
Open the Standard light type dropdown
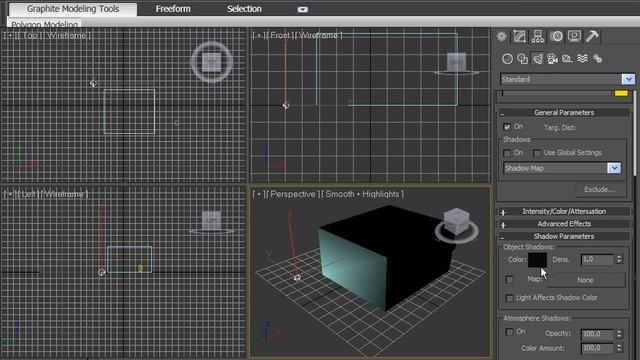coord(629,79)
